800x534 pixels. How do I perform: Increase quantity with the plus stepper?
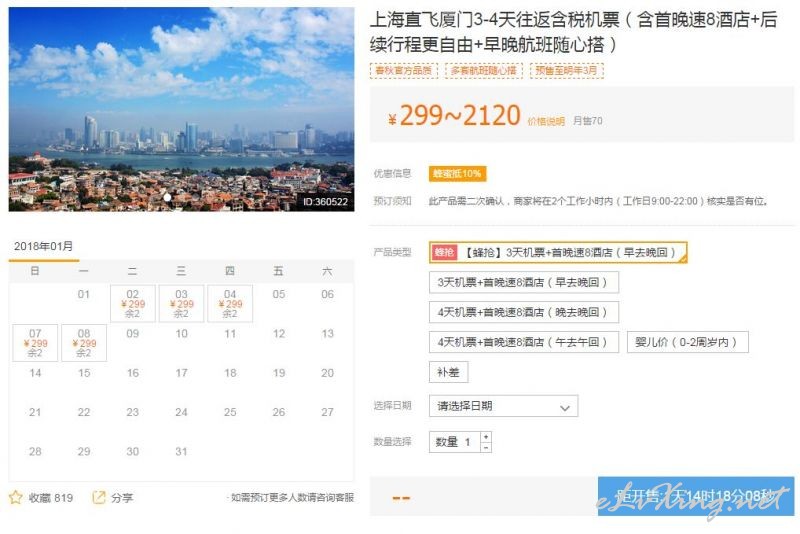point(486,437)
